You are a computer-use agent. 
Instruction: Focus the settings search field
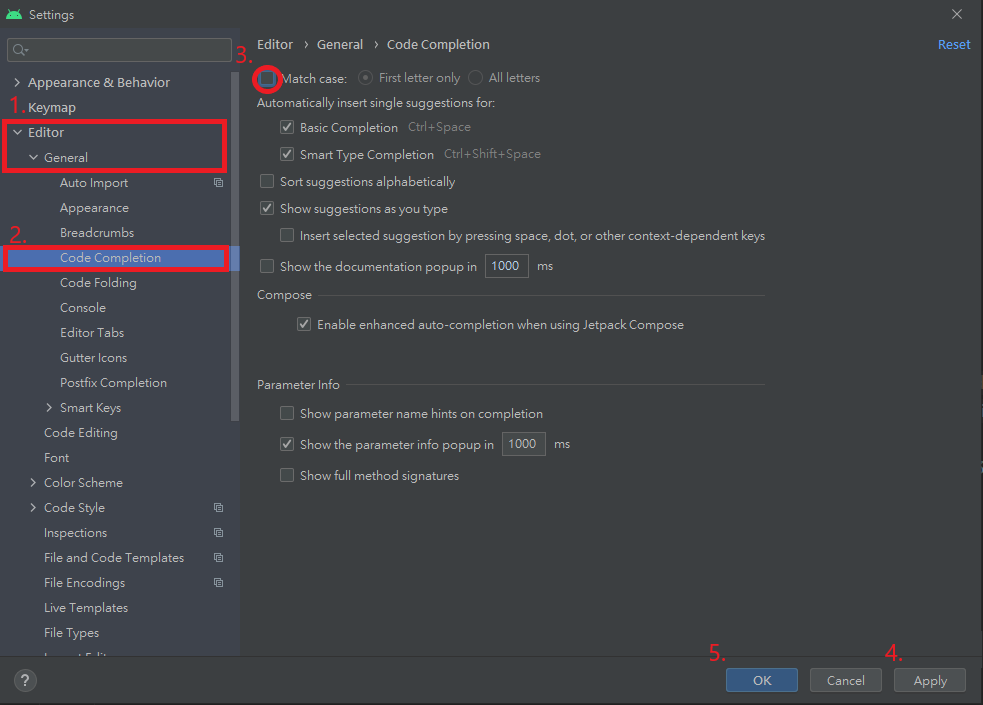point(119,50)
